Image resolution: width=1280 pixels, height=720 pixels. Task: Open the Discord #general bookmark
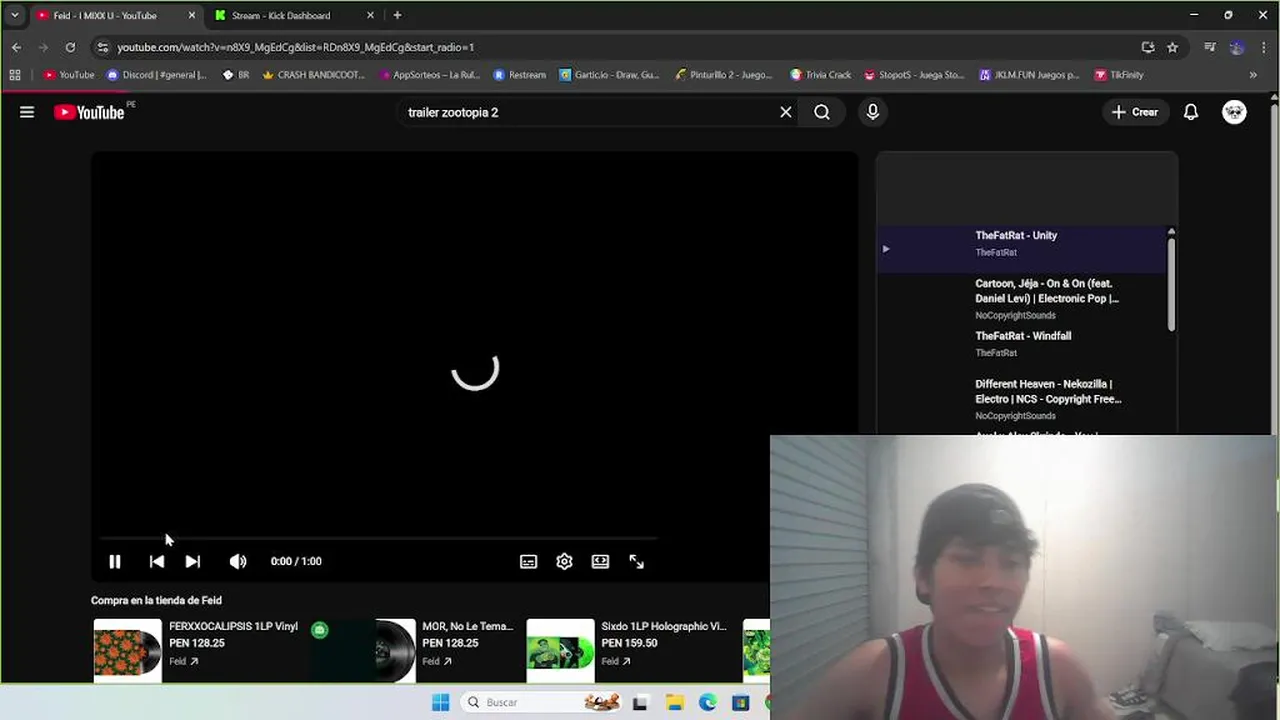(157, 75)
